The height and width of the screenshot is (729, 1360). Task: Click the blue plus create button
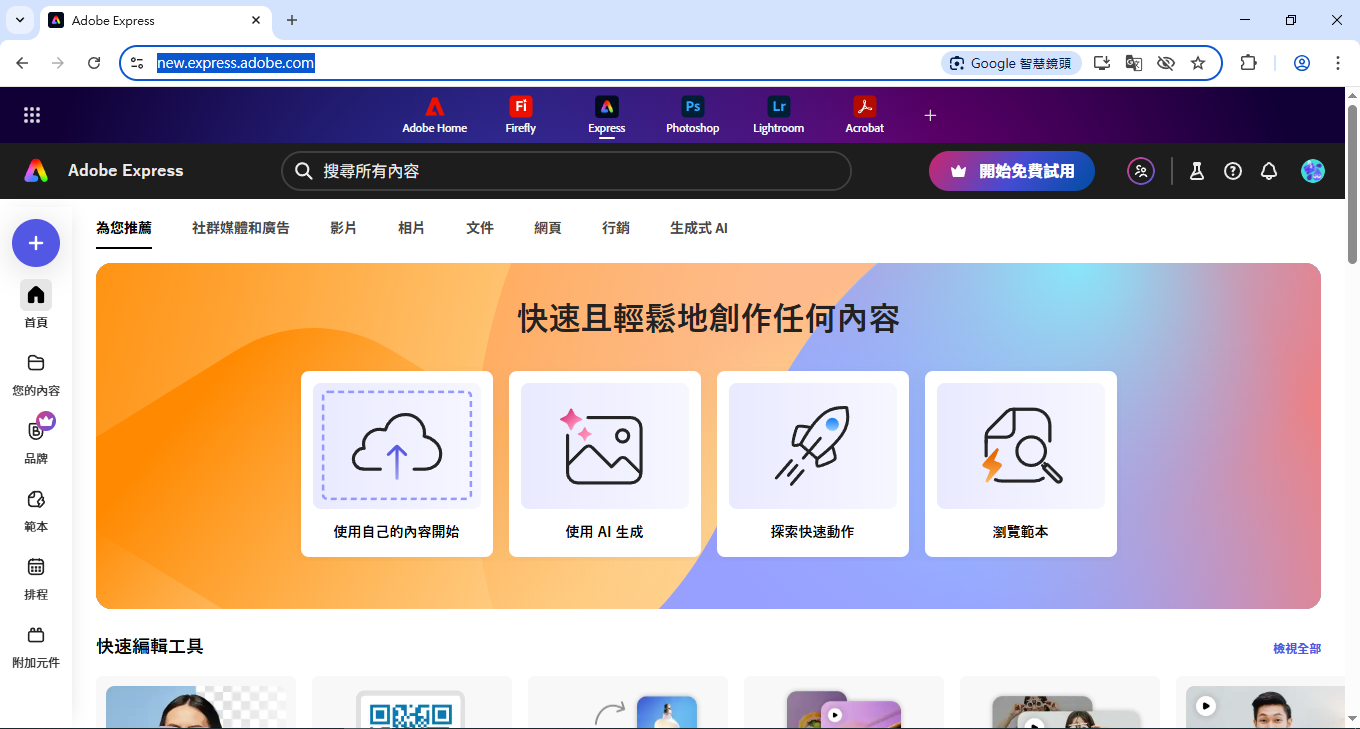coord(36,243)
